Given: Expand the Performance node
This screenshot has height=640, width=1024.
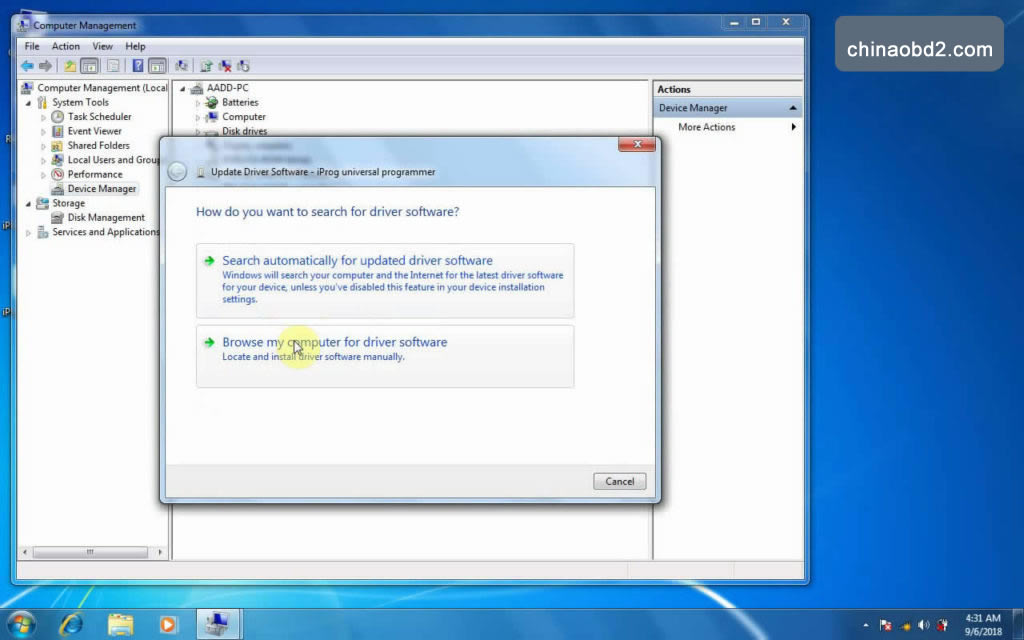Looking at the screenshot, I should (x=43, y=174).
